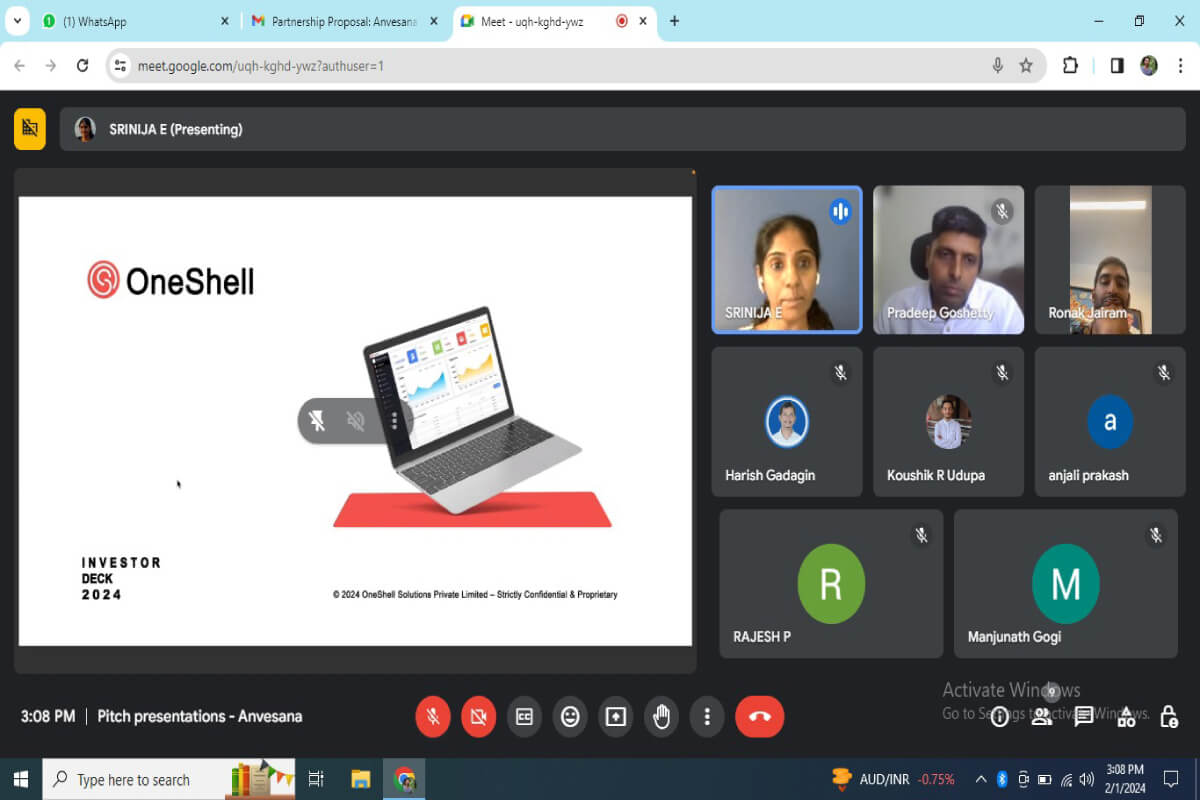
Task: Leave the call with red hang-up button
Action: pos(760,717)
